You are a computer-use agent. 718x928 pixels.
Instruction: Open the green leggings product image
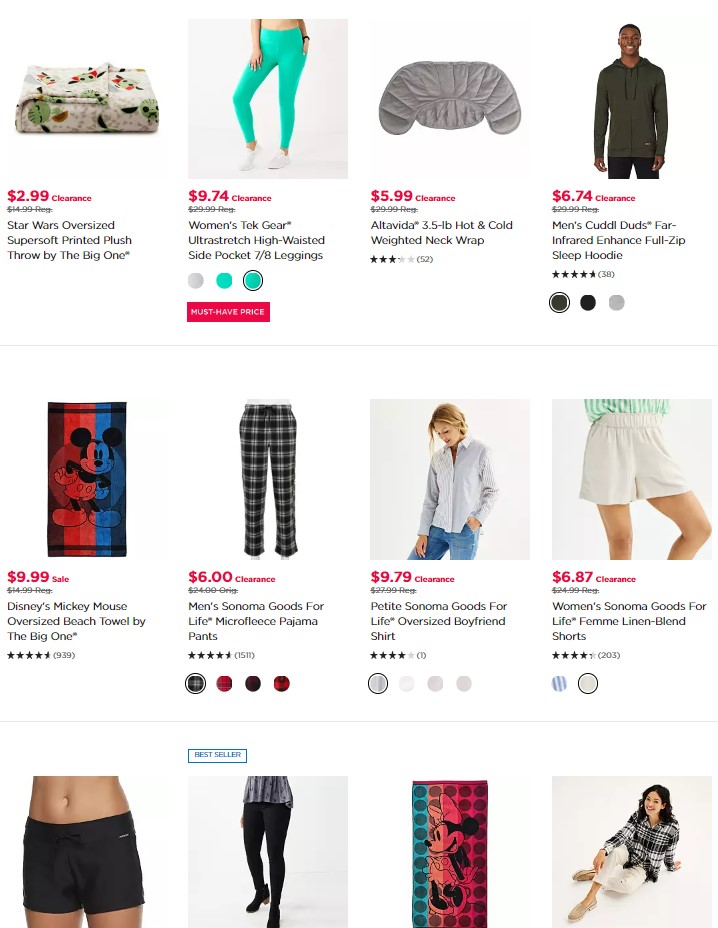click(268, 99)
